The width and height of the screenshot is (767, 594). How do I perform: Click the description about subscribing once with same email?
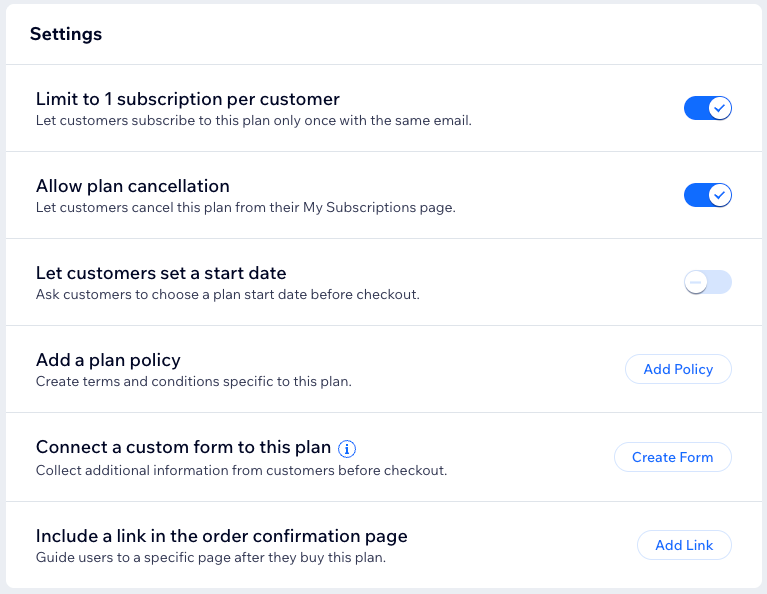point(253,121)
